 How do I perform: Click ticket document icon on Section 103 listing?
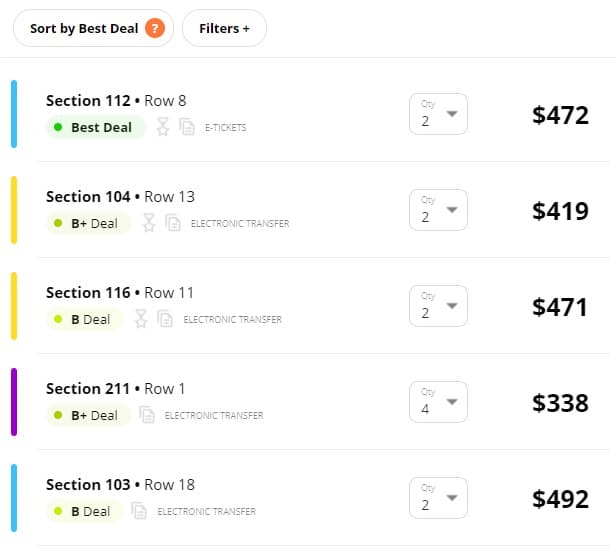click(x=140, y=511)
